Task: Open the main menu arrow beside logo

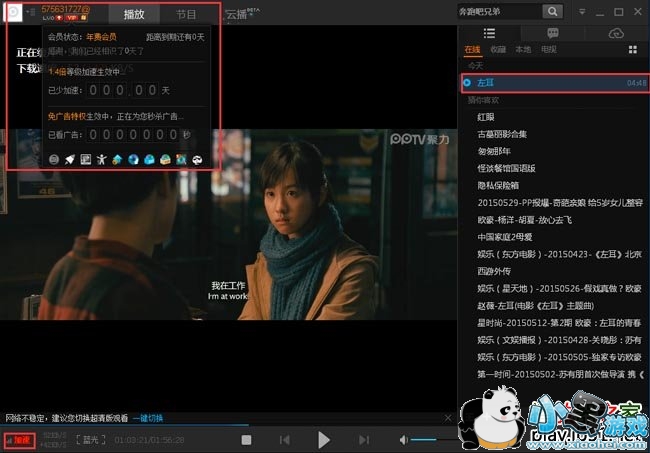Action: (30, 12)
